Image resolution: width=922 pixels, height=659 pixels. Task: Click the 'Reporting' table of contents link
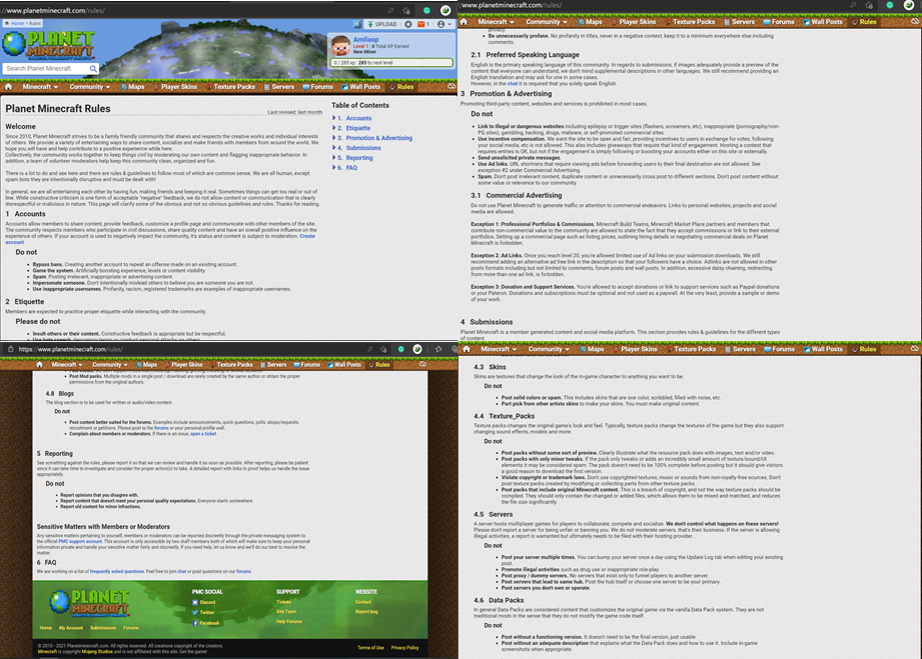click(x=359, y=158)
